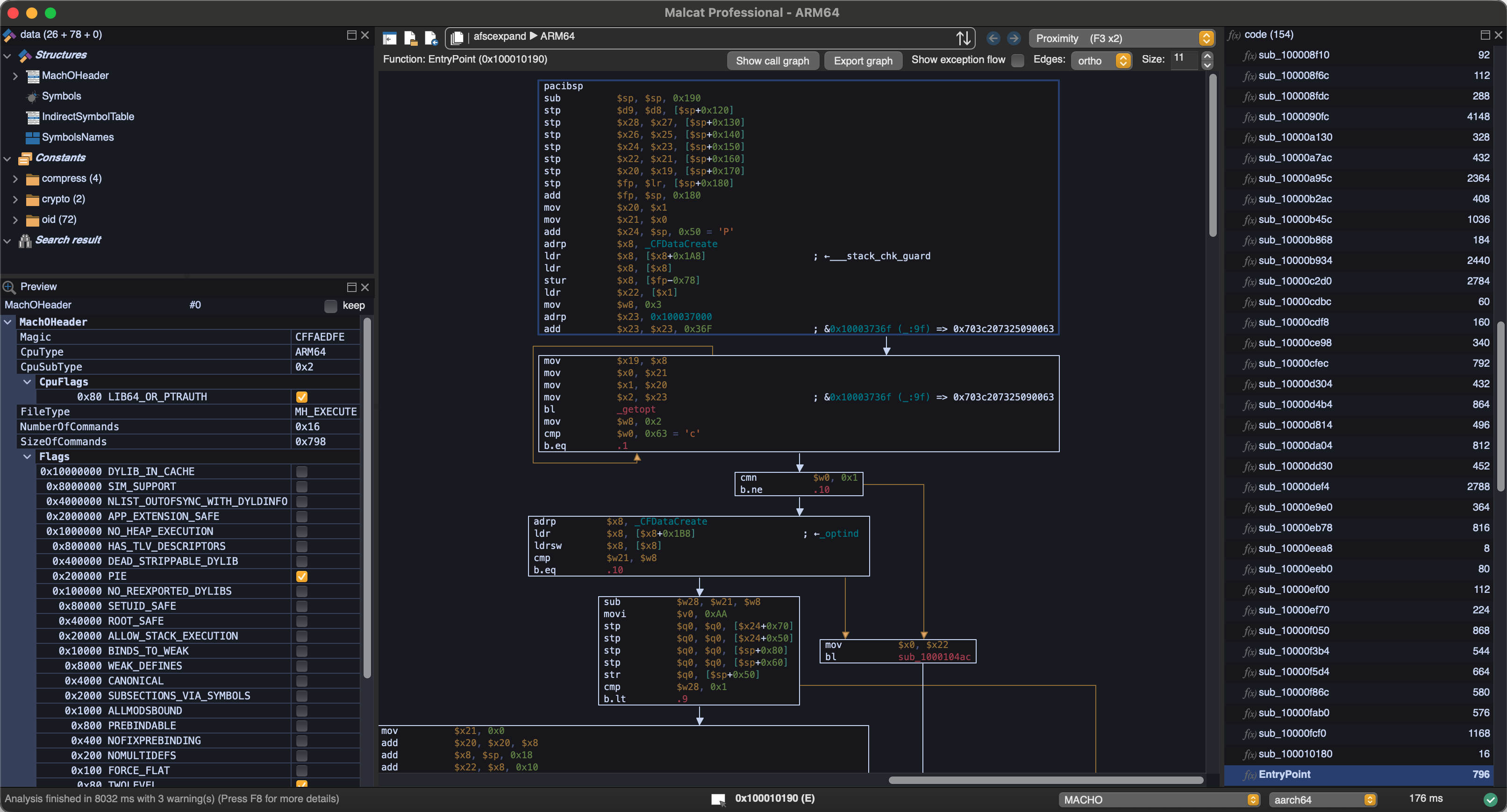Enable the Show exception flow checkbox
Screen dimensions: 1507x812
pyautogui.click(x=1018, y=60)
